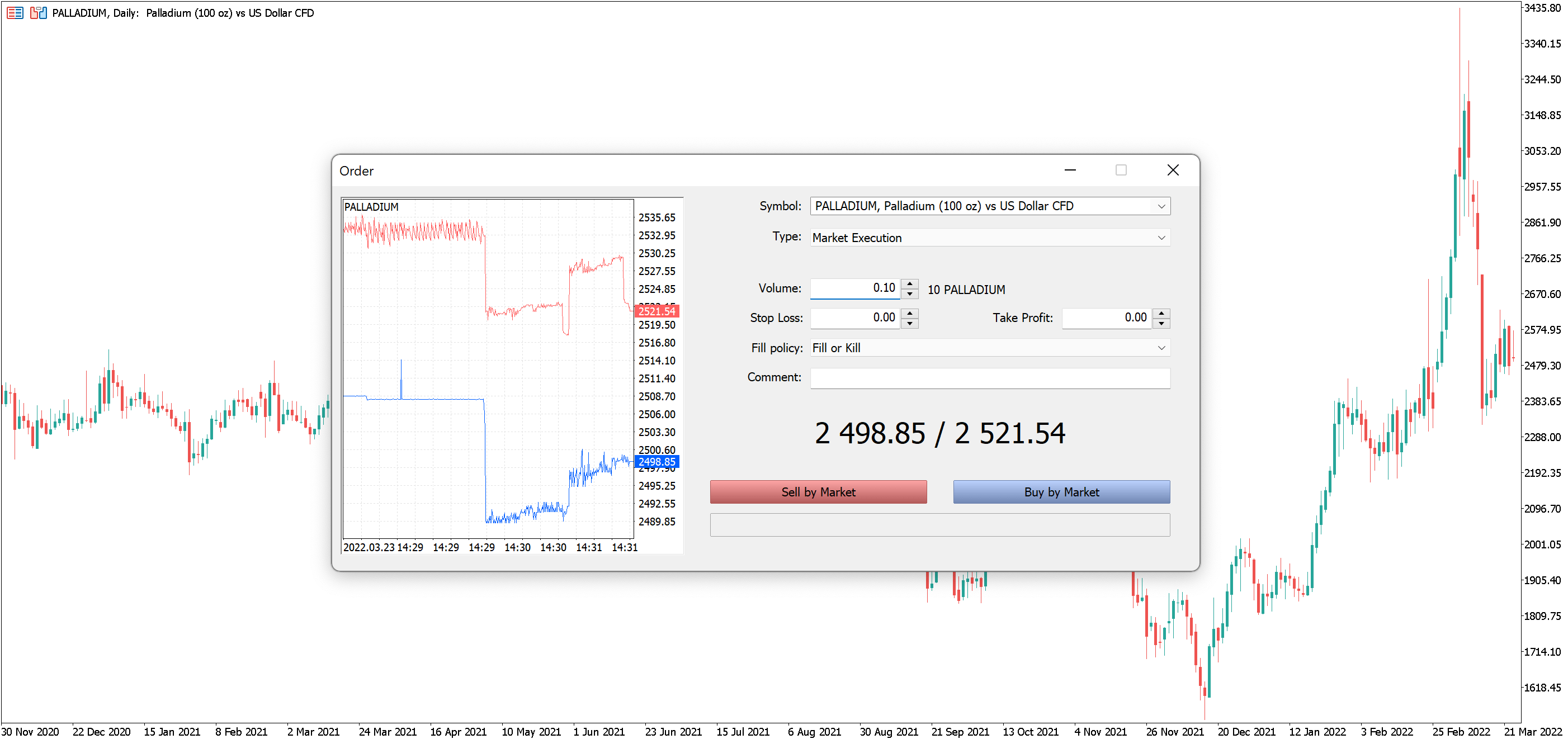Click Sell by Market button
Image resolution: width=1568 pixels, height=739 pixels.
818,492
